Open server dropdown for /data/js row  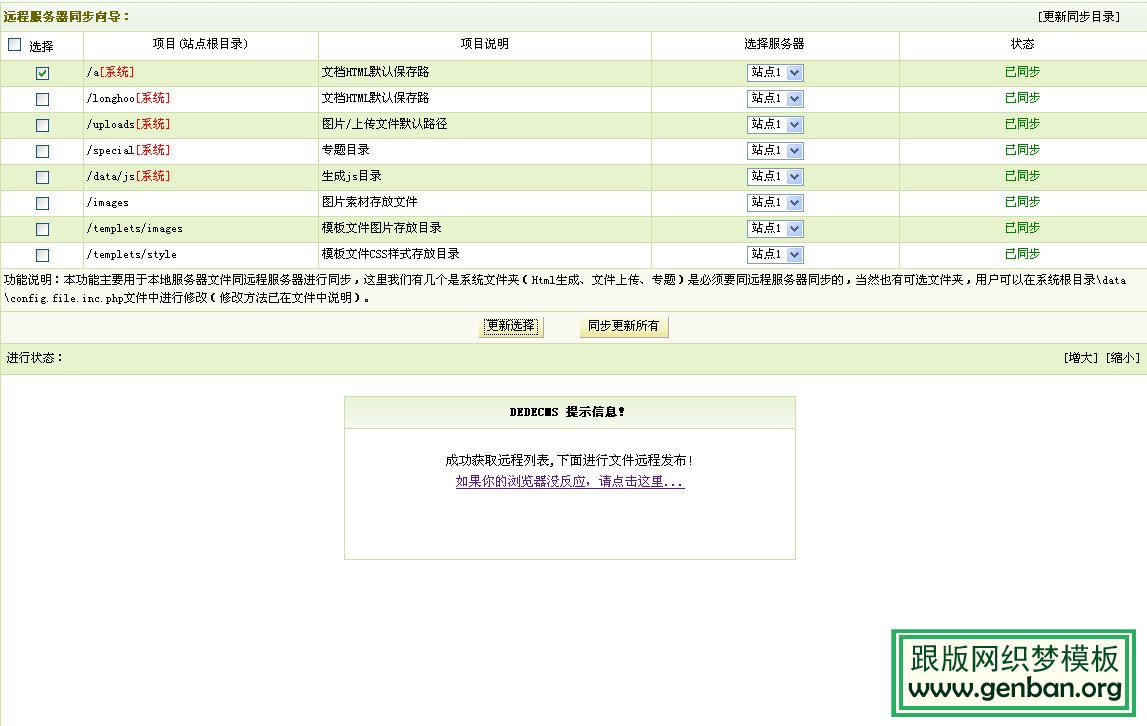[x=775, y=177]
